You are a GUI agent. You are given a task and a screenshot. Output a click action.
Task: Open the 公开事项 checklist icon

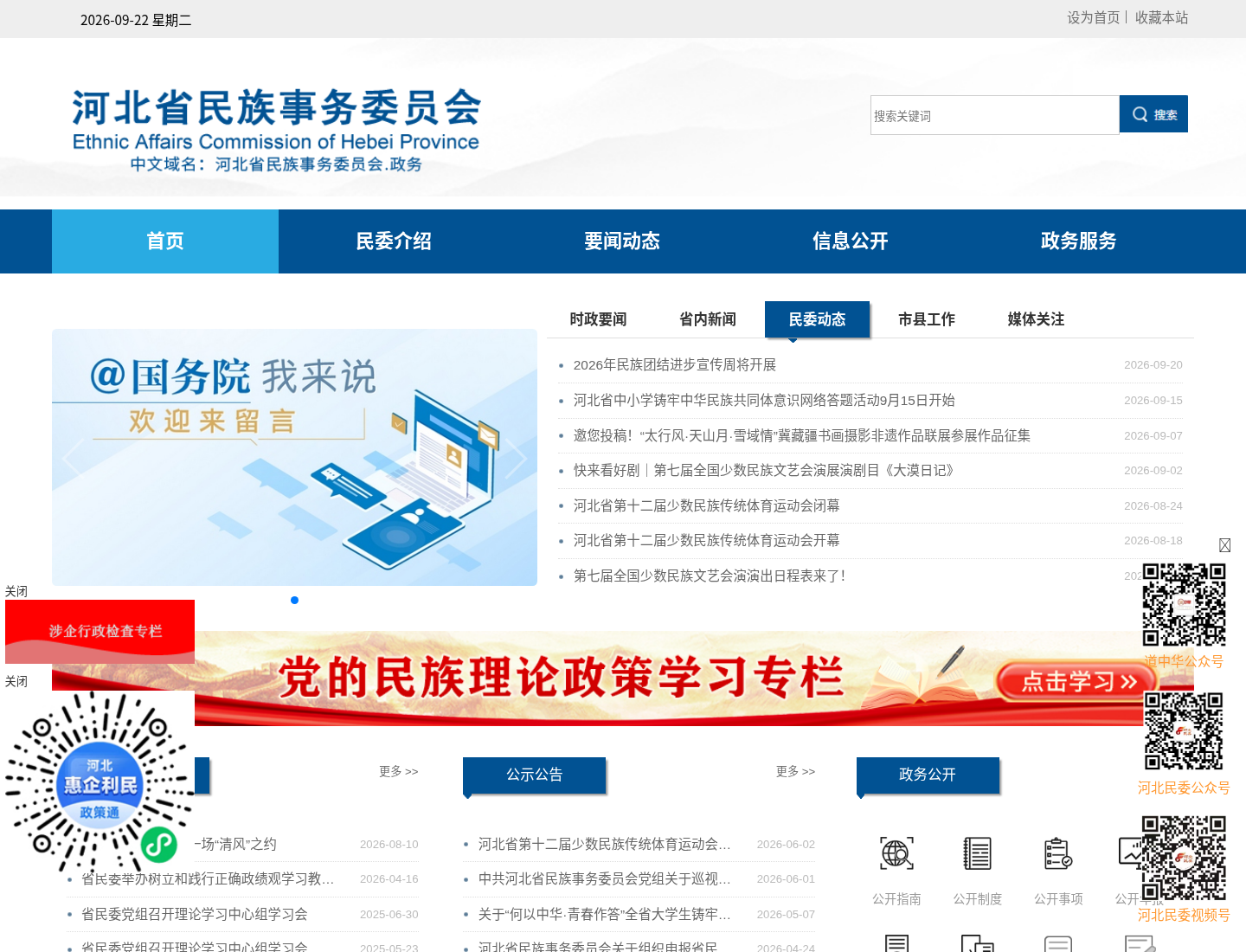1058,853
